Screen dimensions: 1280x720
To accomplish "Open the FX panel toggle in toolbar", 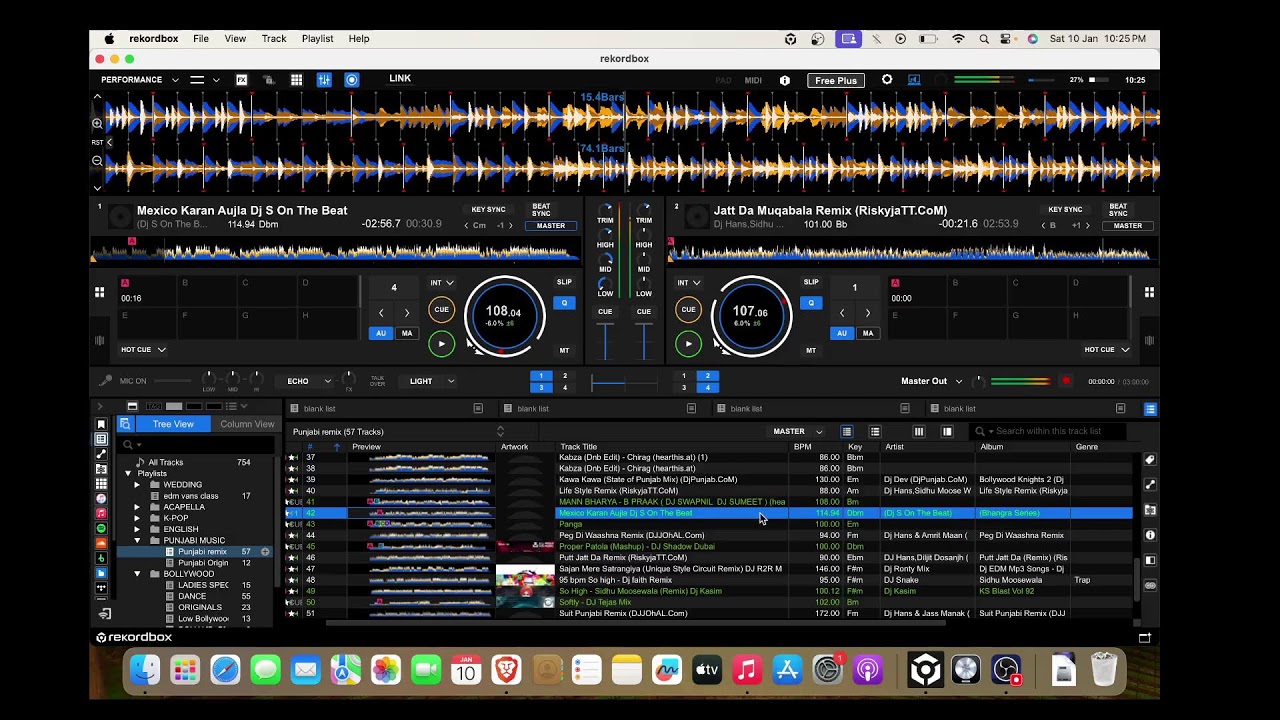I will [x=242, y=80].
